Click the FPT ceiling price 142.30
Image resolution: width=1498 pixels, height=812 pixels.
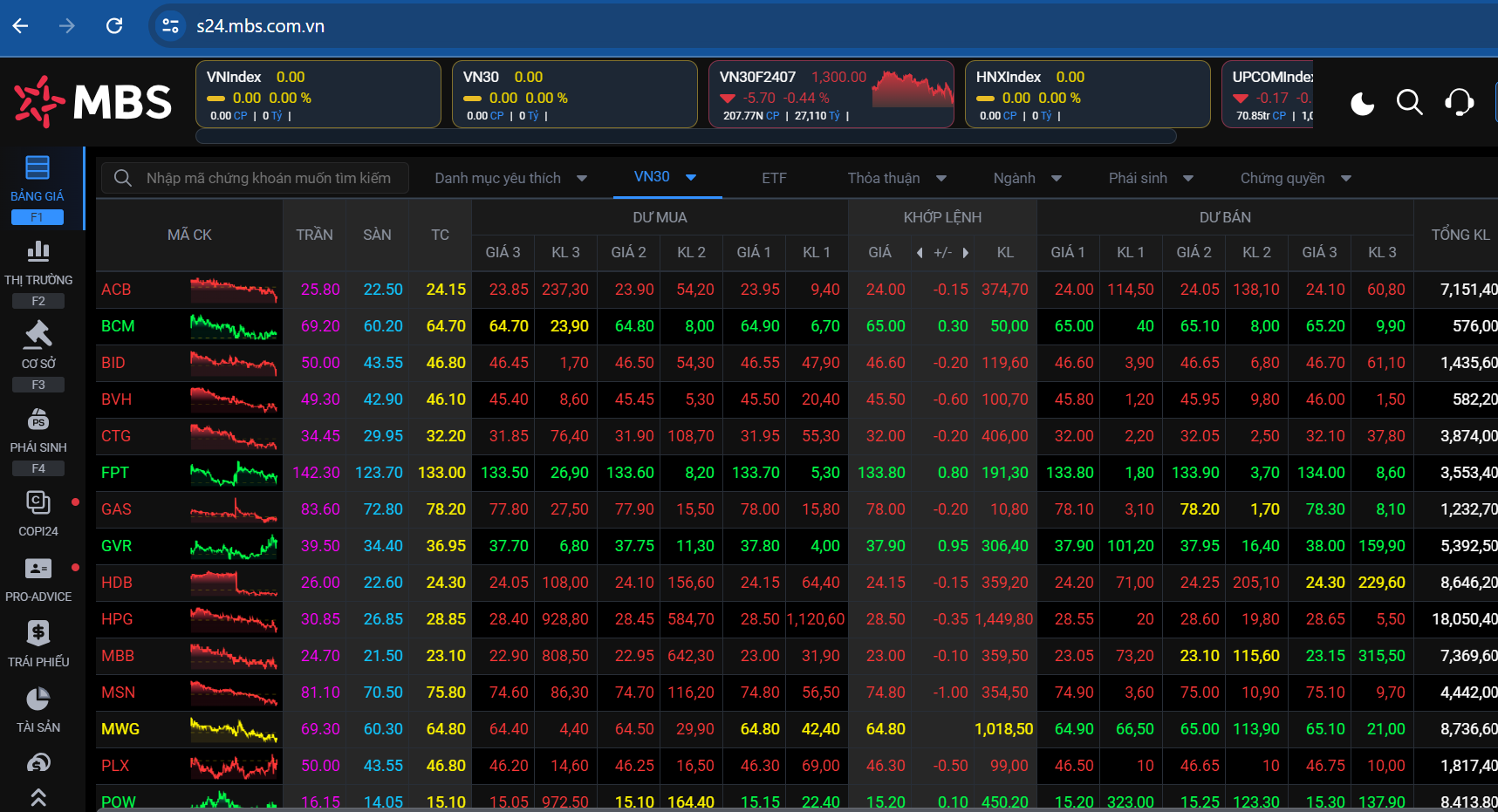tap(316, 473)
